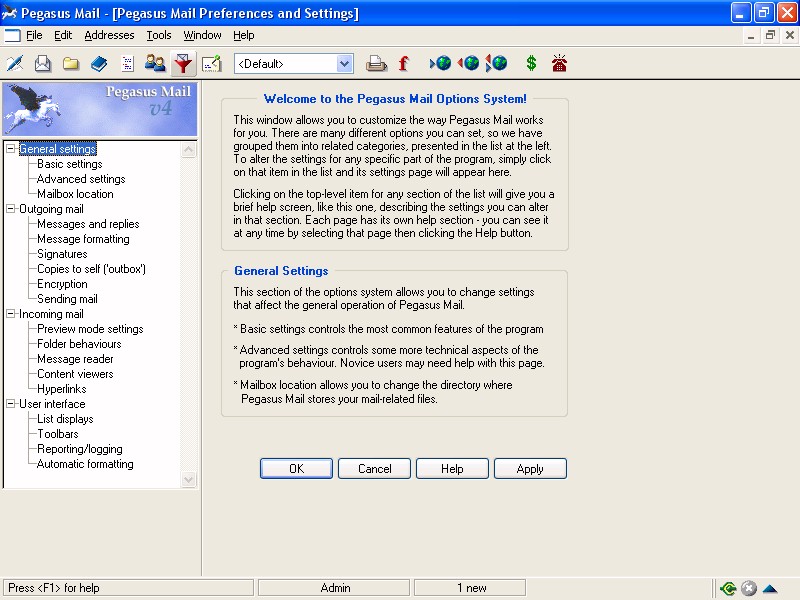
Task: Click the red telephone toolbar icon
Action: pos(559,63)
